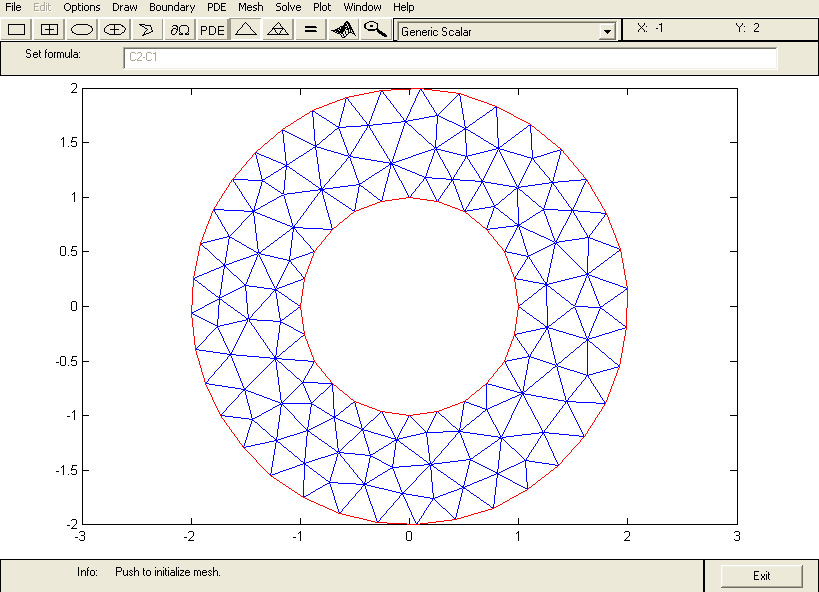Click the -3 label on the horizontal axis

(80, 537)
